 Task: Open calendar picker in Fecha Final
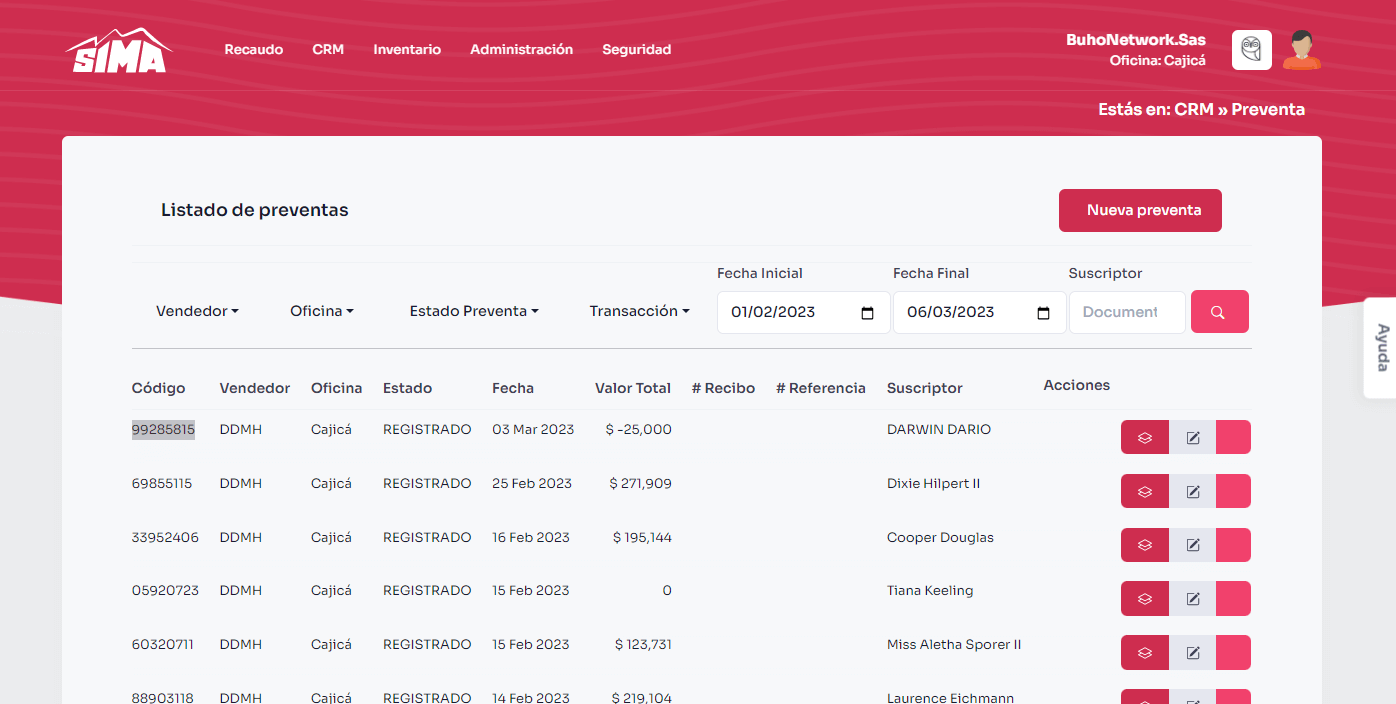click(1043, 313)
